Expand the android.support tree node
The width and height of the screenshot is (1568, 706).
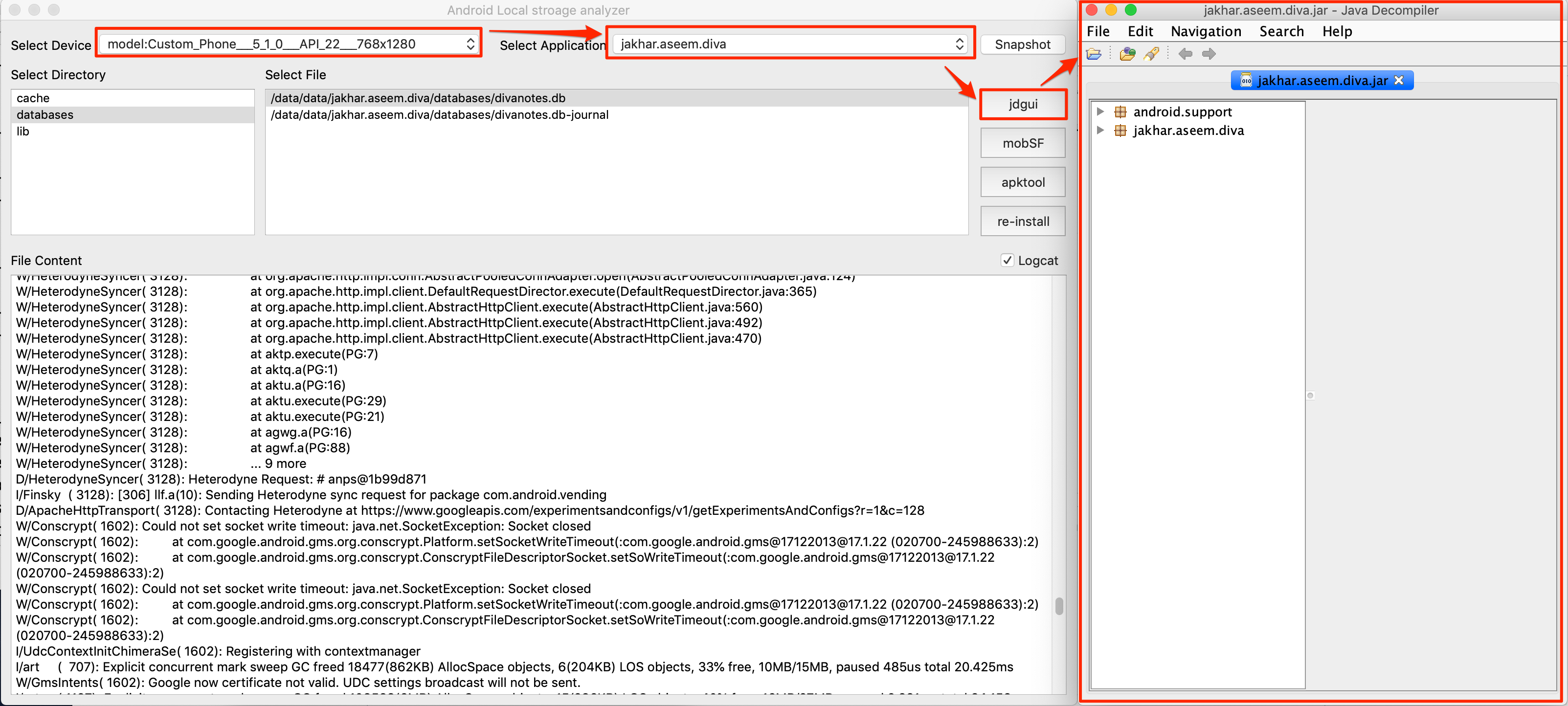(x=1100, y=112)
